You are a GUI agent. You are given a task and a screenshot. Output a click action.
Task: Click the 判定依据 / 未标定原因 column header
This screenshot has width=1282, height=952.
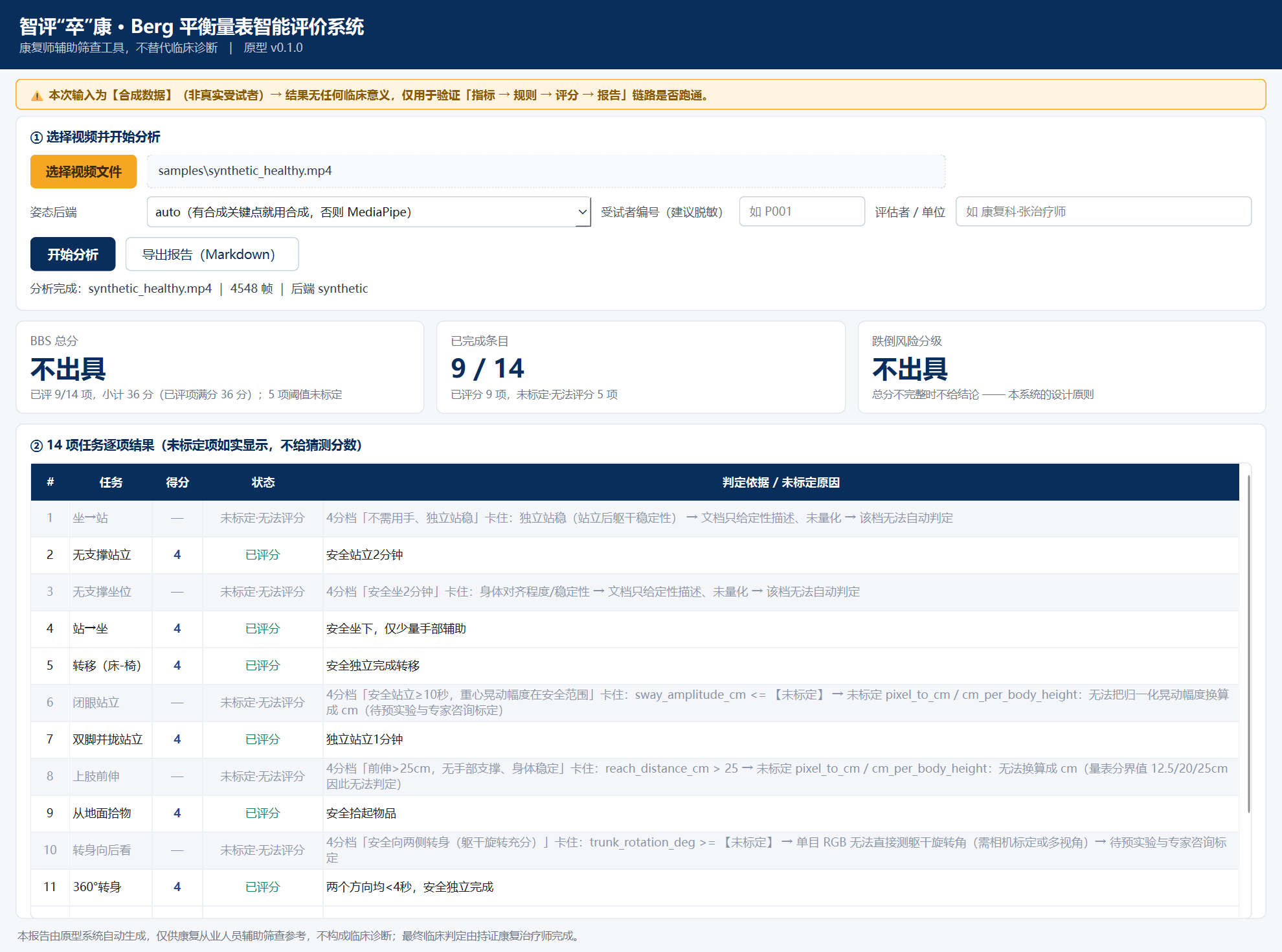(x=781, y=482)
